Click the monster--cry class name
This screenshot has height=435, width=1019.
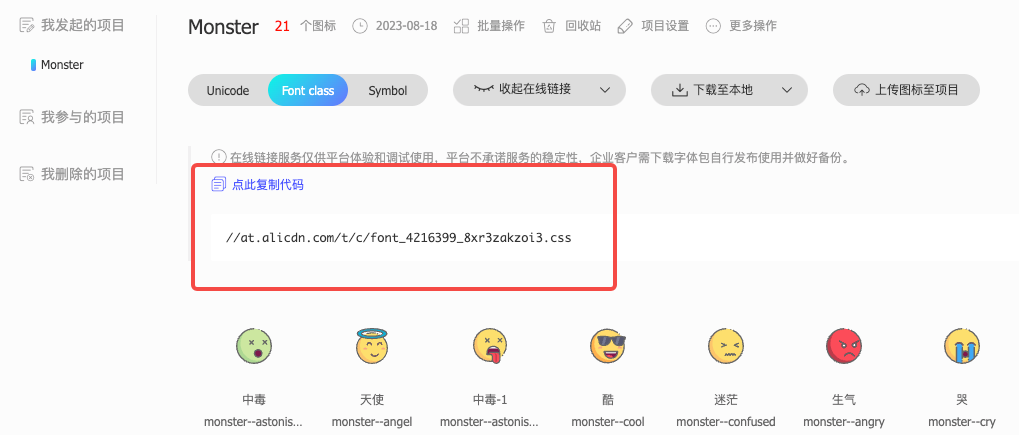tap(962, 422)
